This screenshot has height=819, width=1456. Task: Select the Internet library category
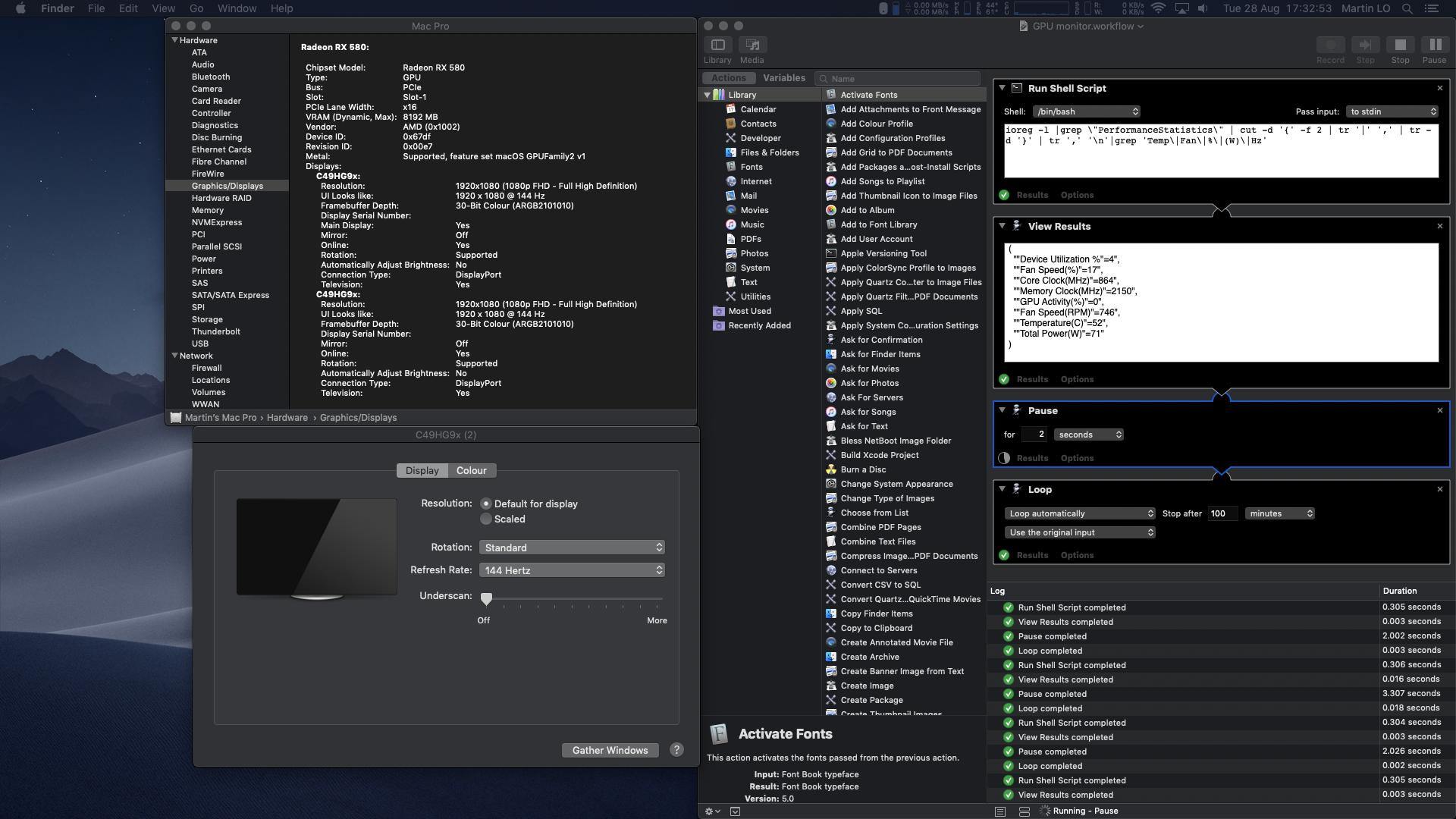(756, 181)
